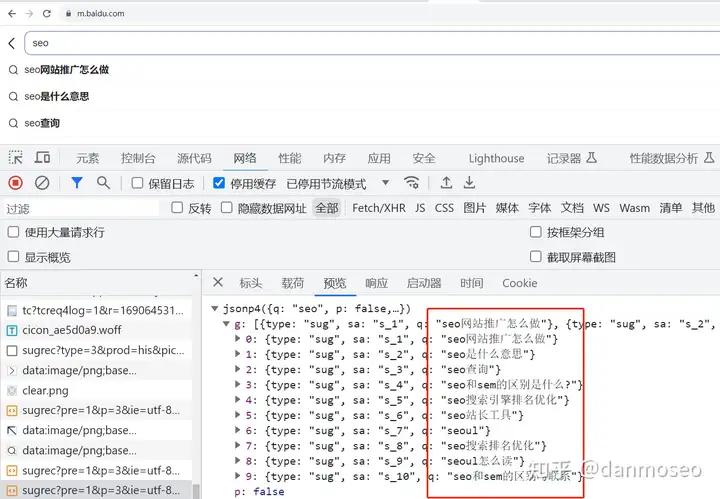This screenshot has width=720, height=499.
Task: Open the 载荷 detail tab
Action: [292, 283]
